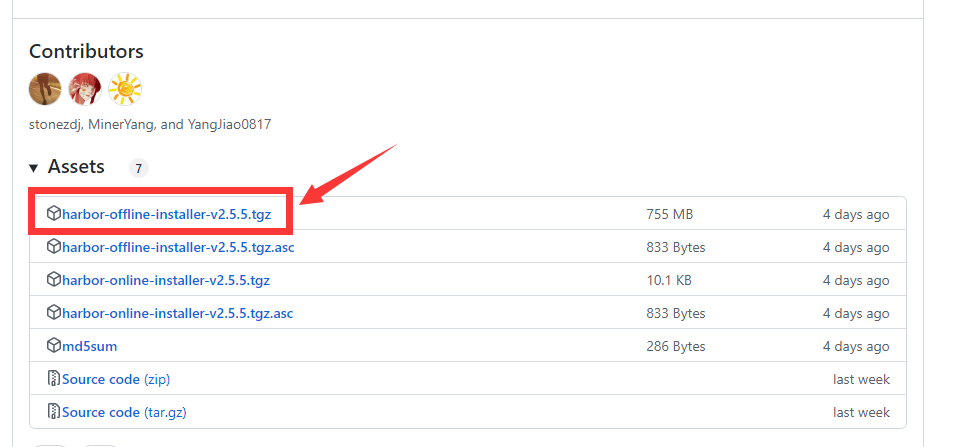This screenshot has width=966, height=447.
Task: Download harbor-offline-installer-v2.5.5.tgz
Action: click(x=166, y=214)
